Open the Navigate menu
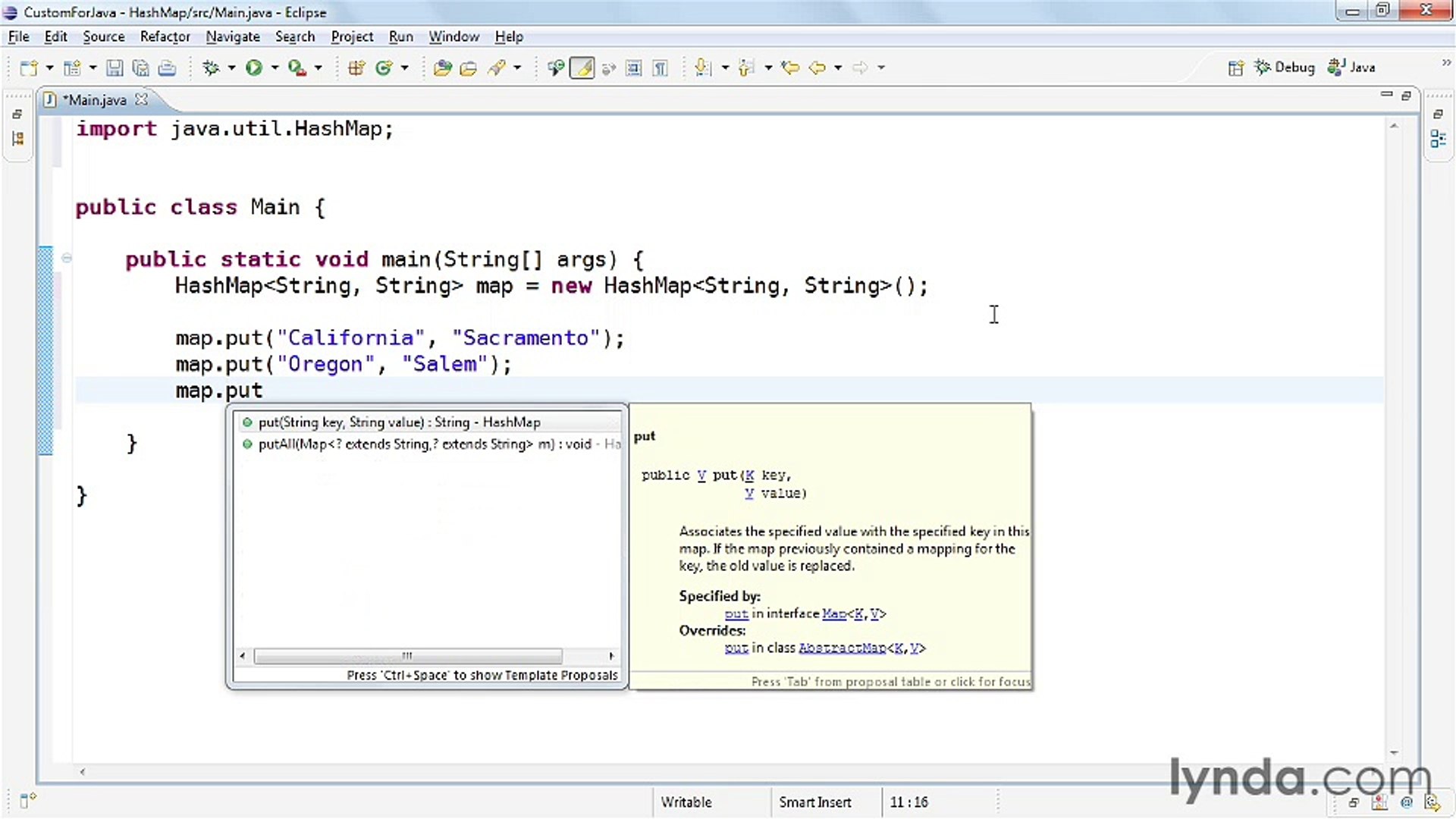1456x819 pixels. [x=233, y=36]
